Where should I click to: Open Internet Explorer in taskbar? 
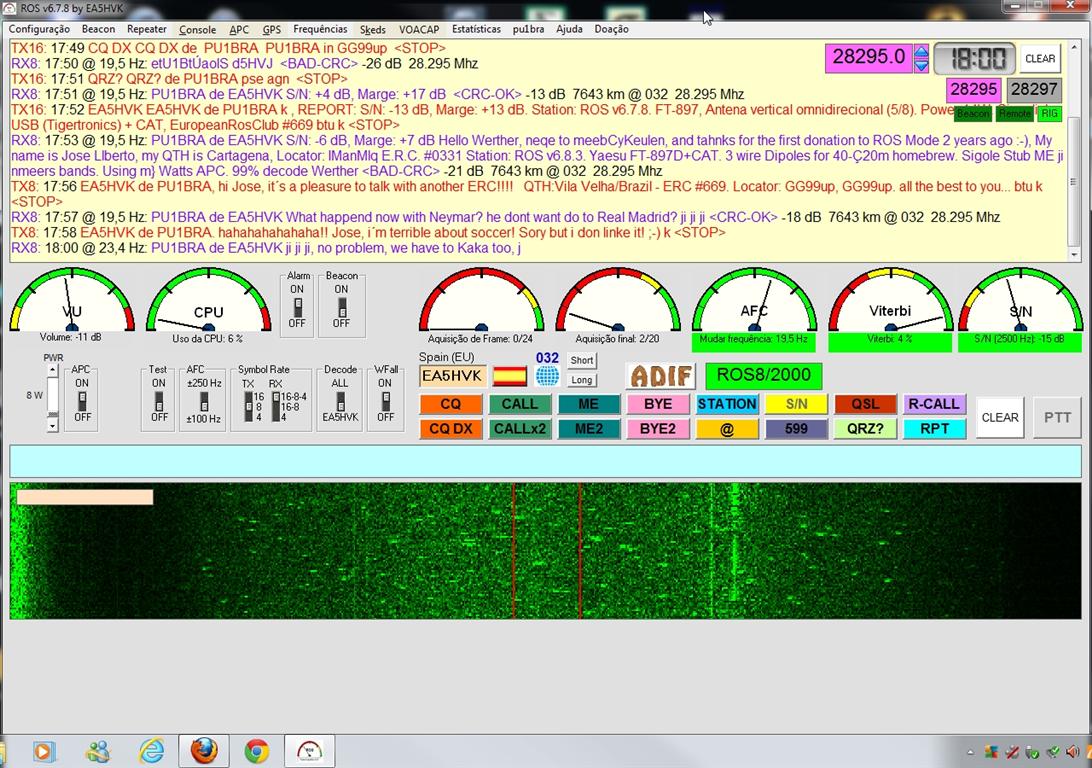(151, 751)
